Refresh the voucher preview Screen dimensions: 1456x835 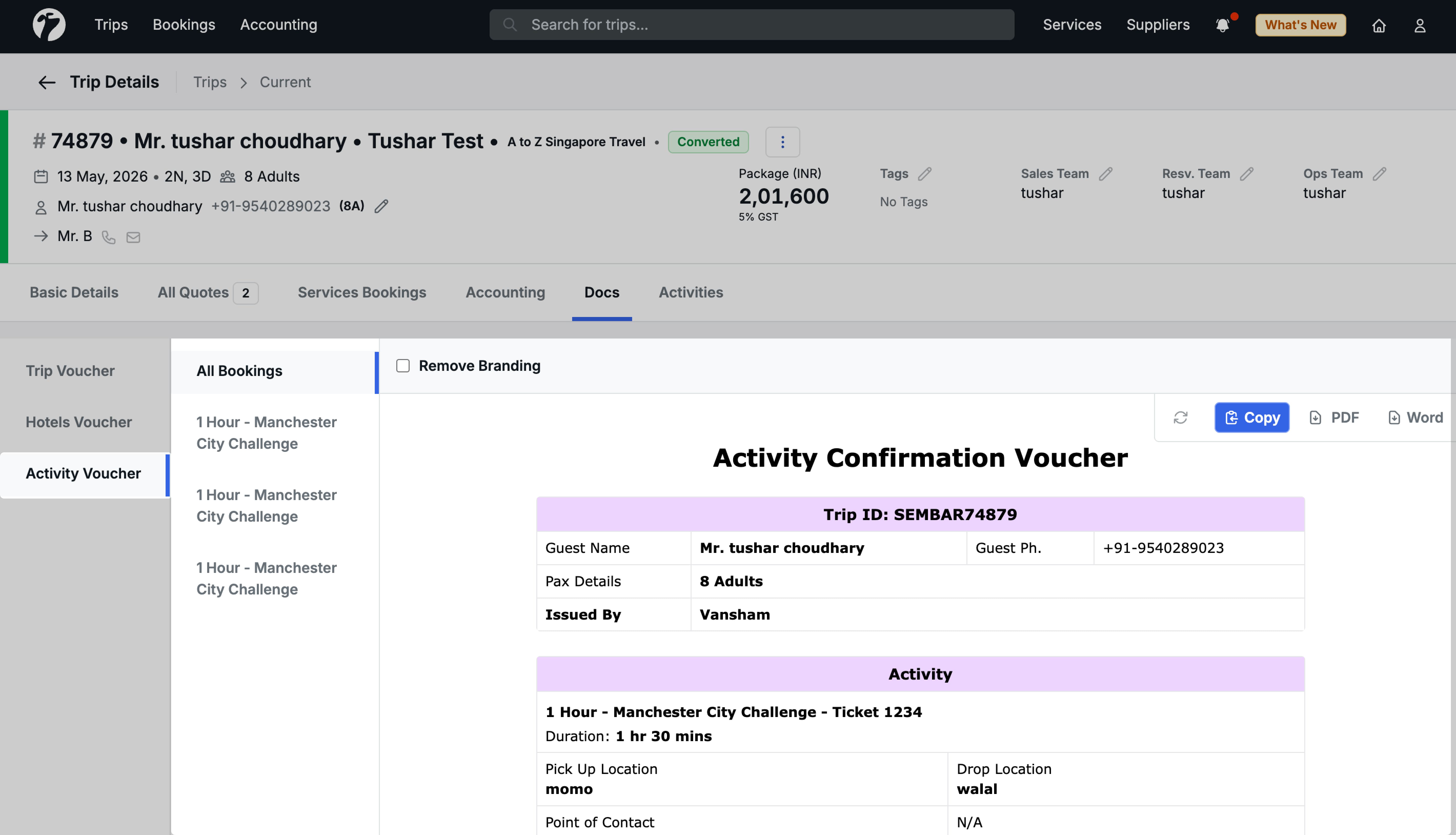tap(1180, 417)
